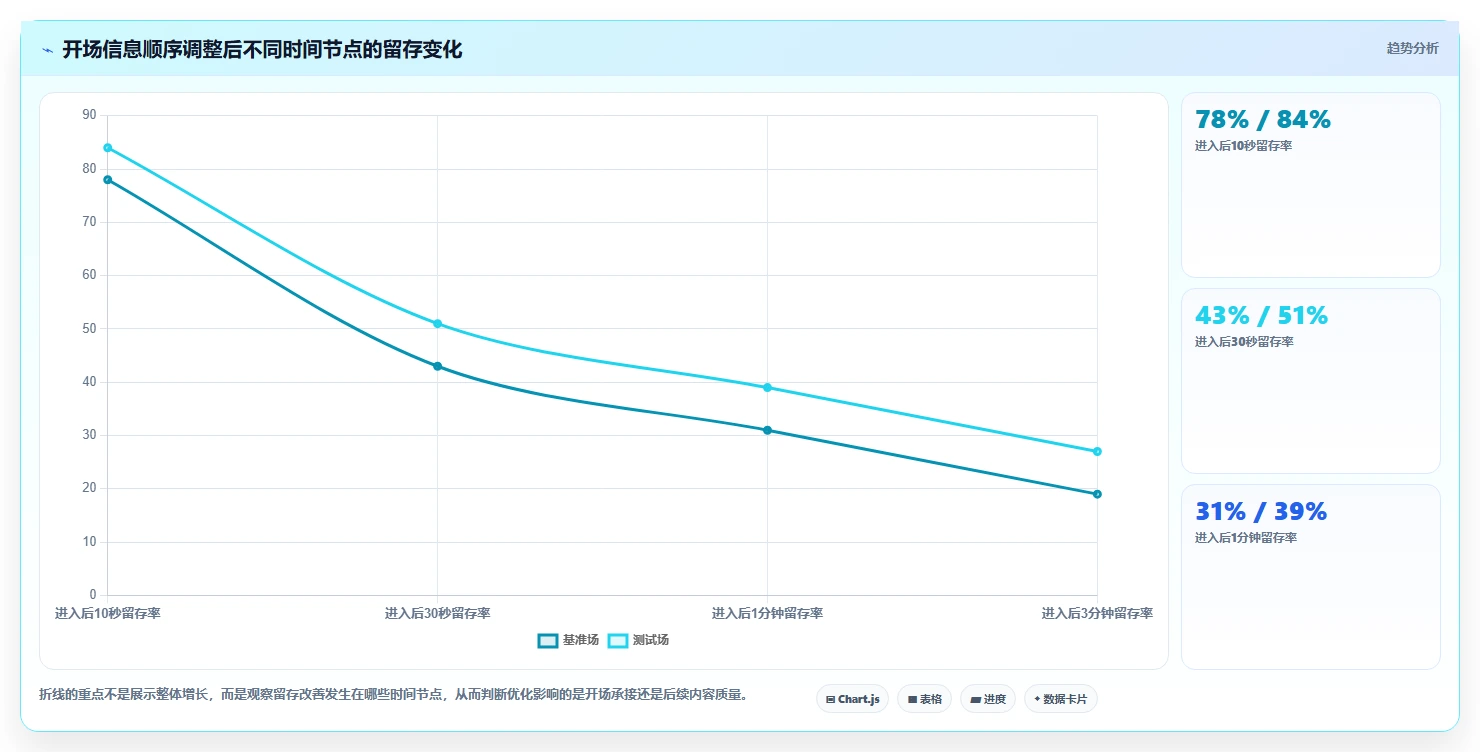Screen dimensions: 1480x752
Task: Click the 测试场 data point at 3分钟
Action: 1097,452
